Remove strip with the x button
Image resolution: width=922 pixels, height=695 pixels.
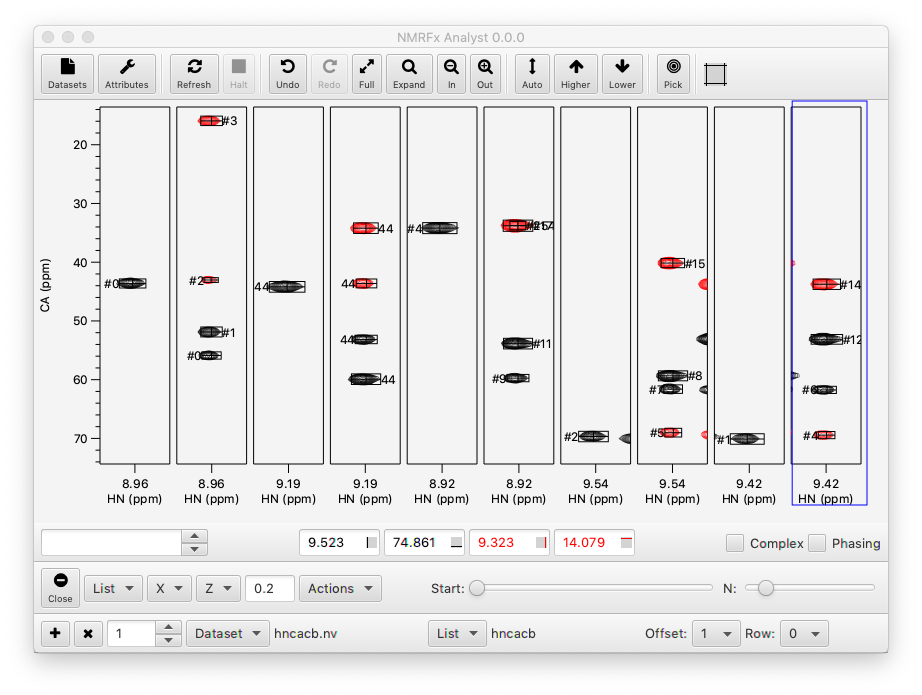pyautogui.click(x=88, y=633)
